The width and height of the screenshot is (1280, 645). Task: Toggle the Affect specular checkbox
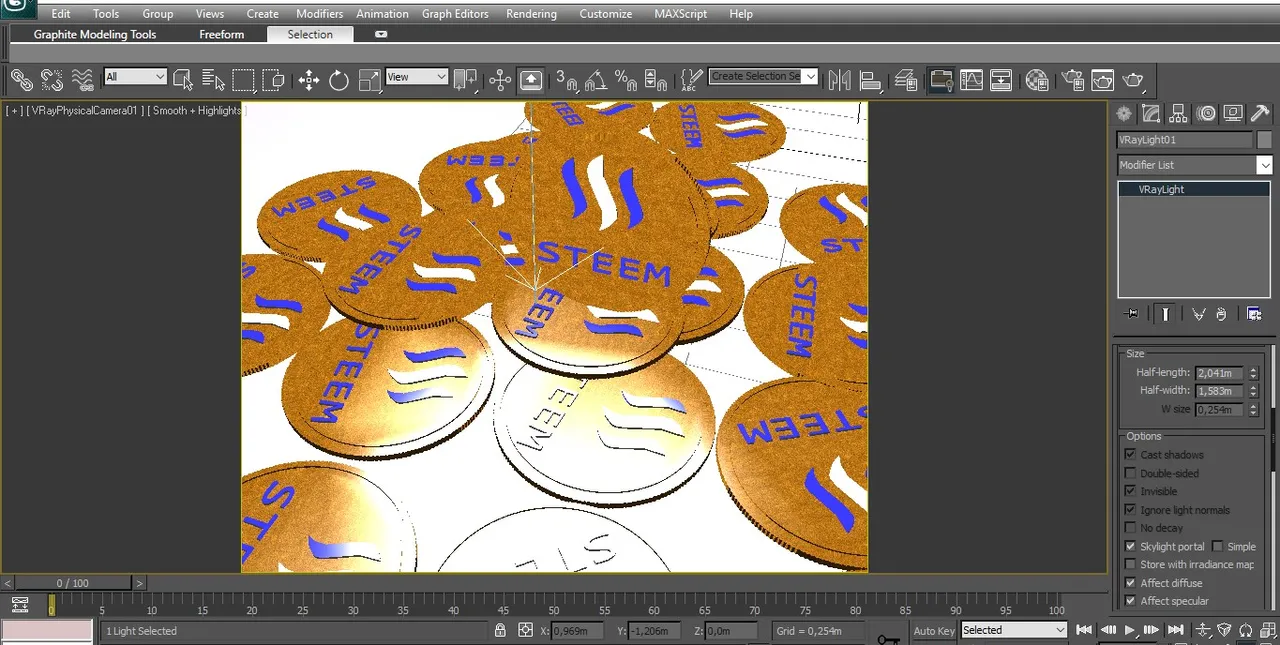(x=1131, y=601)
